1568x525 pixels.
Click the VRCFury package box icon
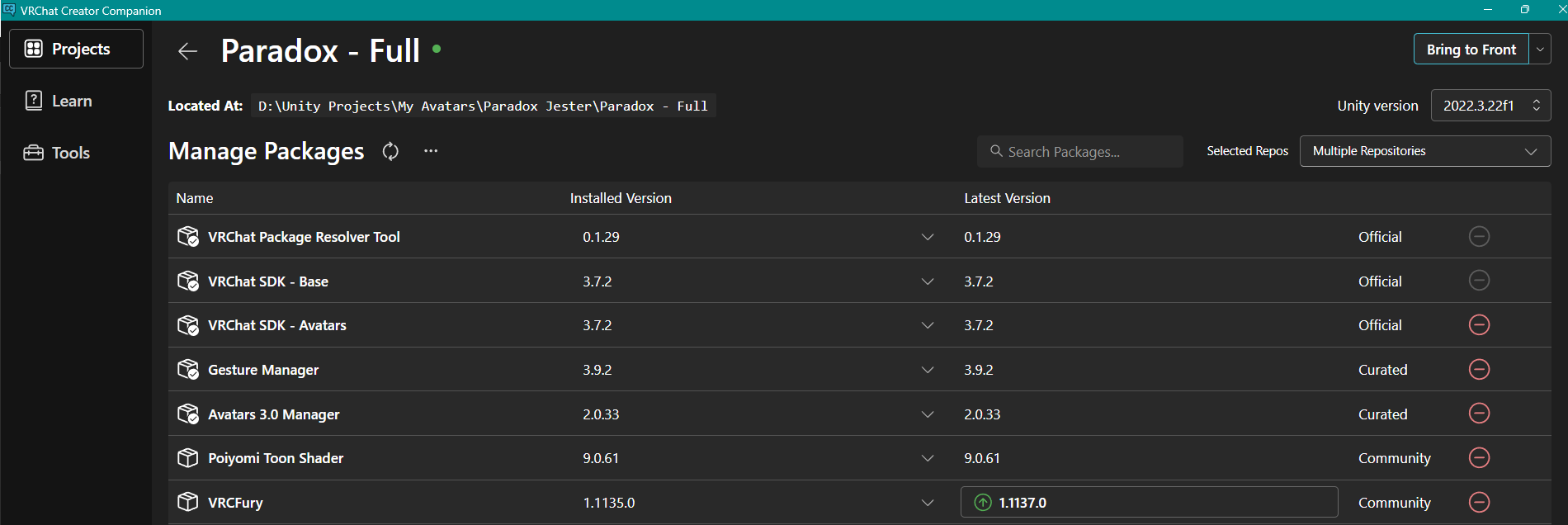coord(188,502)
